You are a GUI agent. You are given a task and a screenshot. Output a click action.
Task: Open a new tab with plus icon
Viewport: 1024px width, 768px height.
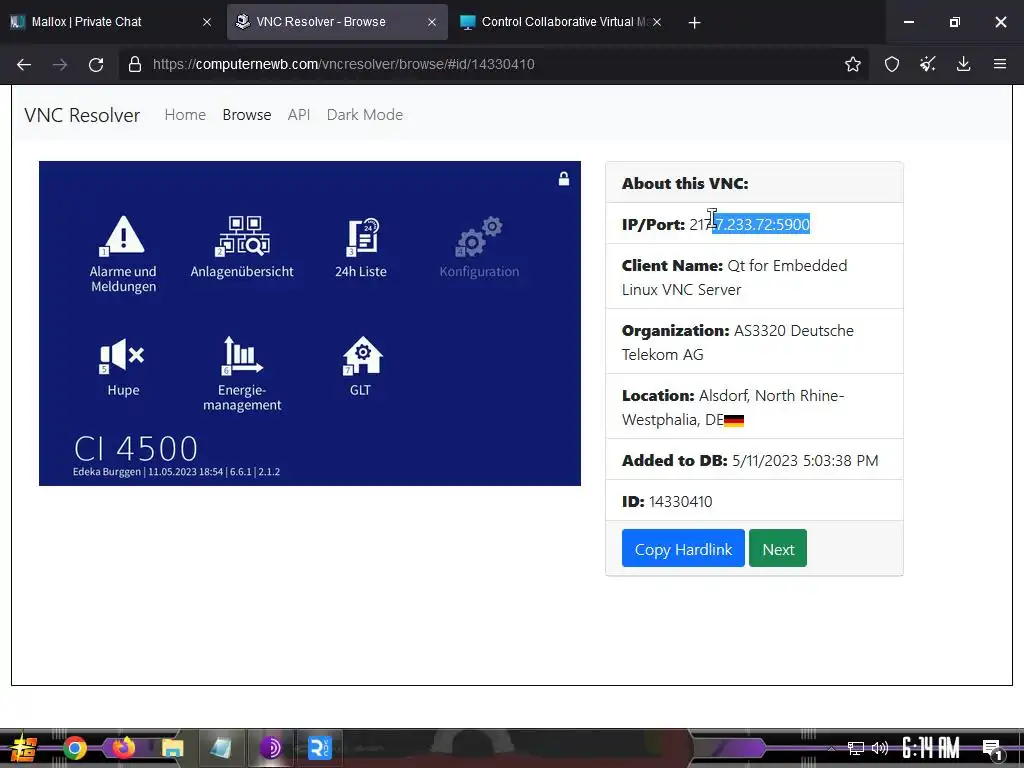694,23
